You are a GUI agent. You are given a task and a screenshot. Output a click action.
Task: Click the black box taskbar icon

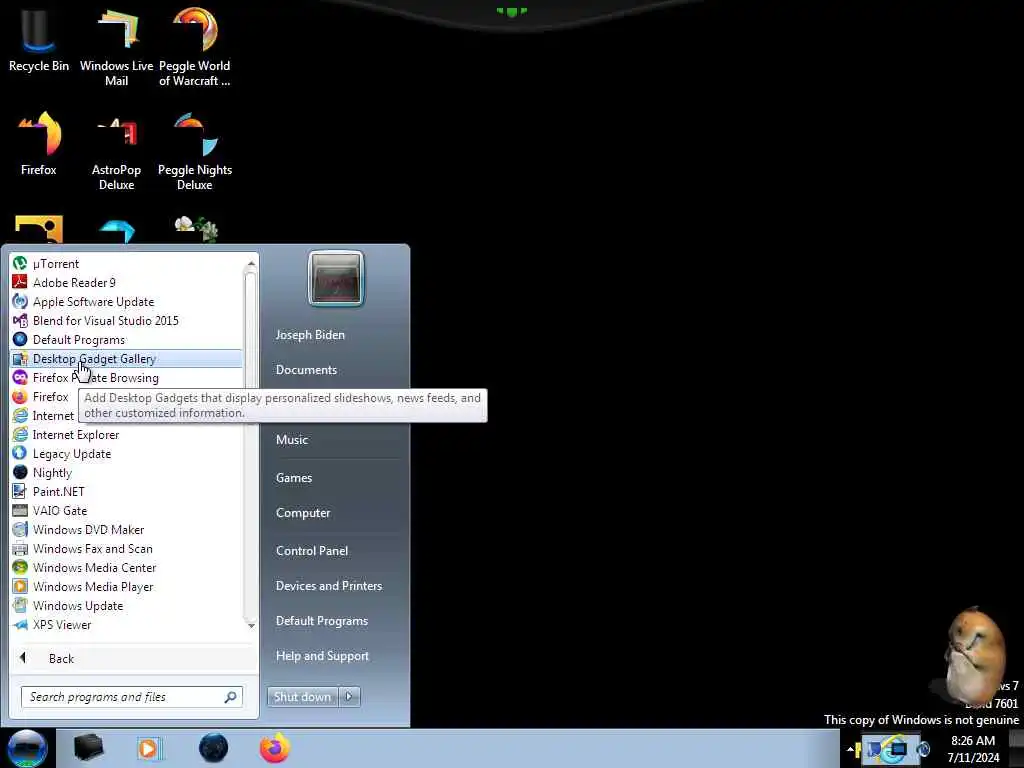click(88, 748)
